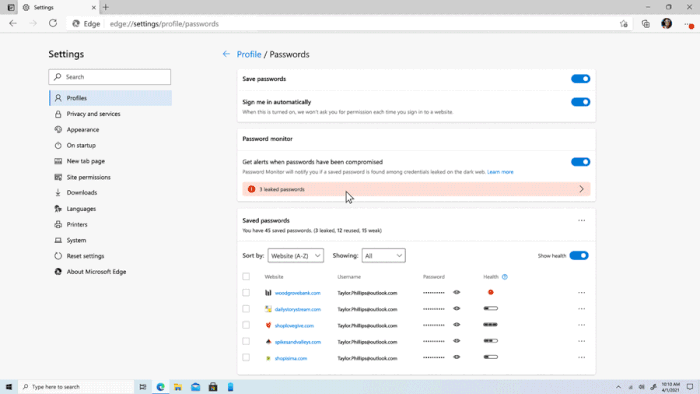
Task: Check the shoplovegive.com row checkbox
Action: click(x=246, y=325)
